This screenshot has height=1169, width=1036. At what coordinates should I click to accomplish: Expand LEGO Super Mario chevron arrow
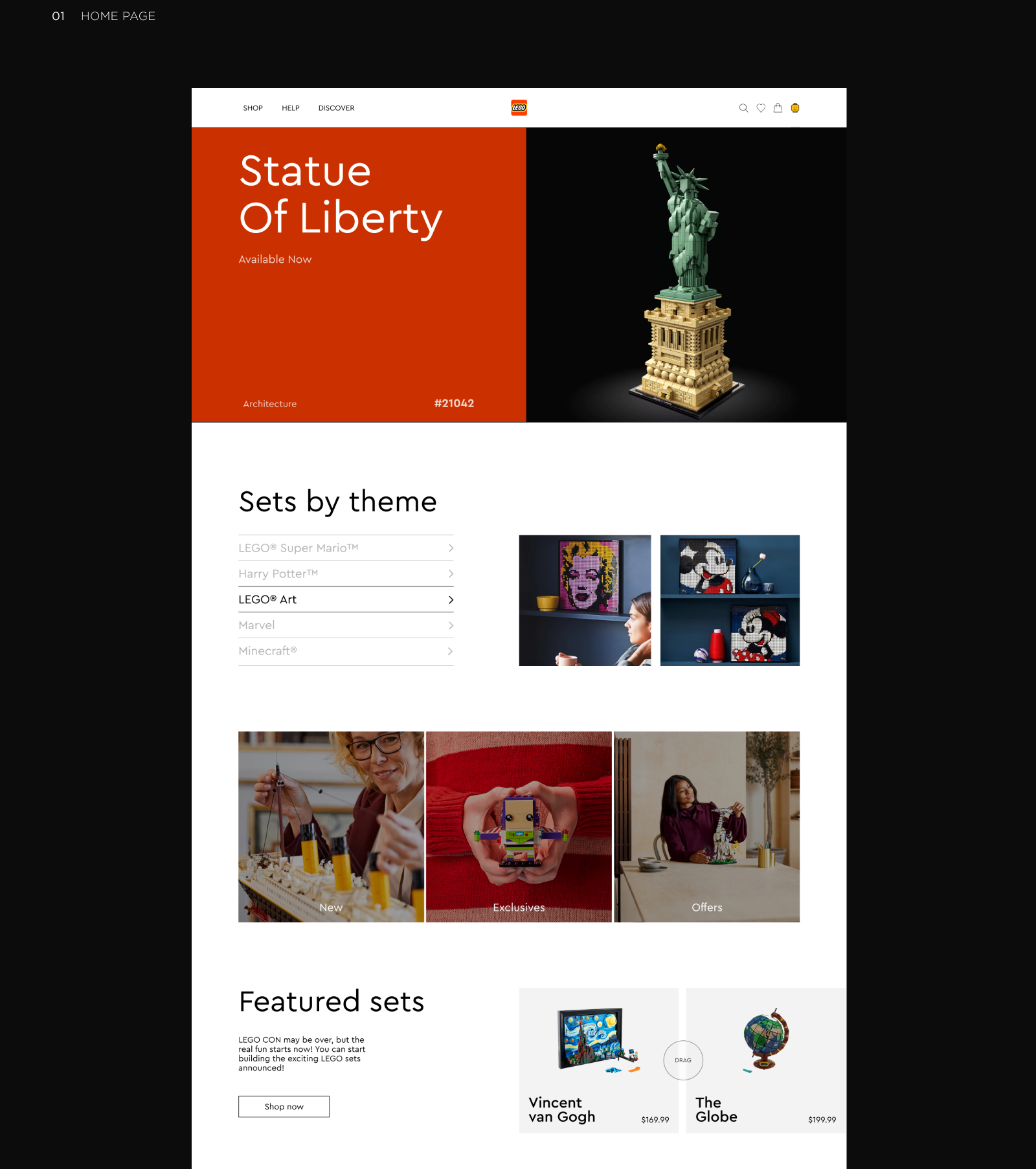coord(451,548)
